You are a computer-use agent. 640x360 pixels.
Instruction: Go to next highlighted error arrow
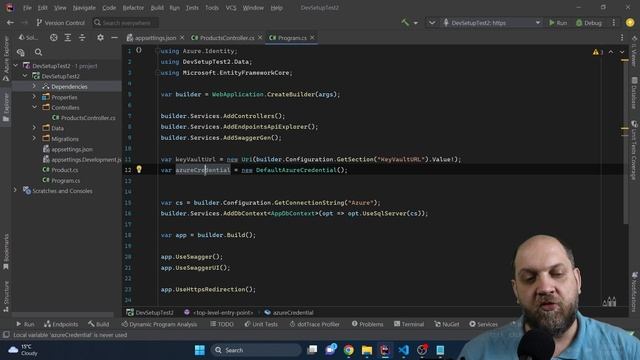[x=622, y=52]
